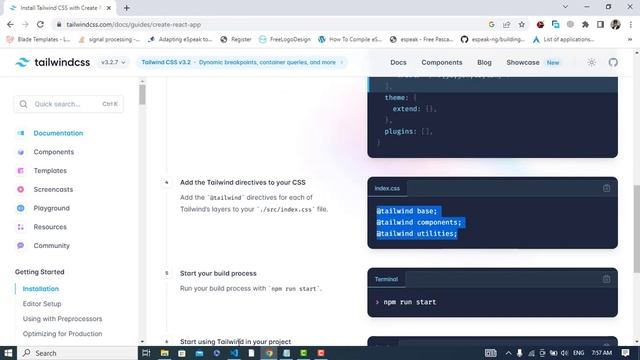Click the page vertical scrollbar thumb

[637, 229]
